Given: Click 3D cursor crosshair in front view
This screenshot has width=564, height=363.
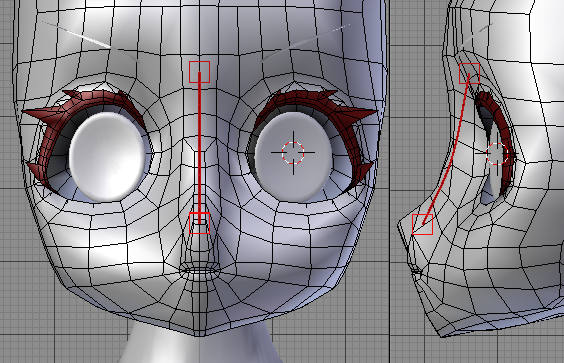Looking at the screenshot, I should 293,153.
